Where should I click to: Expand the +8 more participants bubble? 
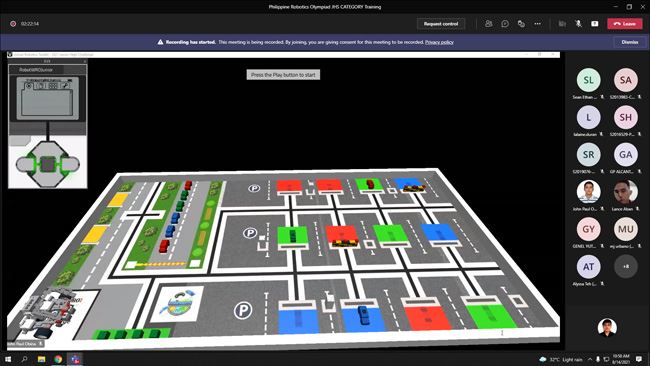coord(626,267)
